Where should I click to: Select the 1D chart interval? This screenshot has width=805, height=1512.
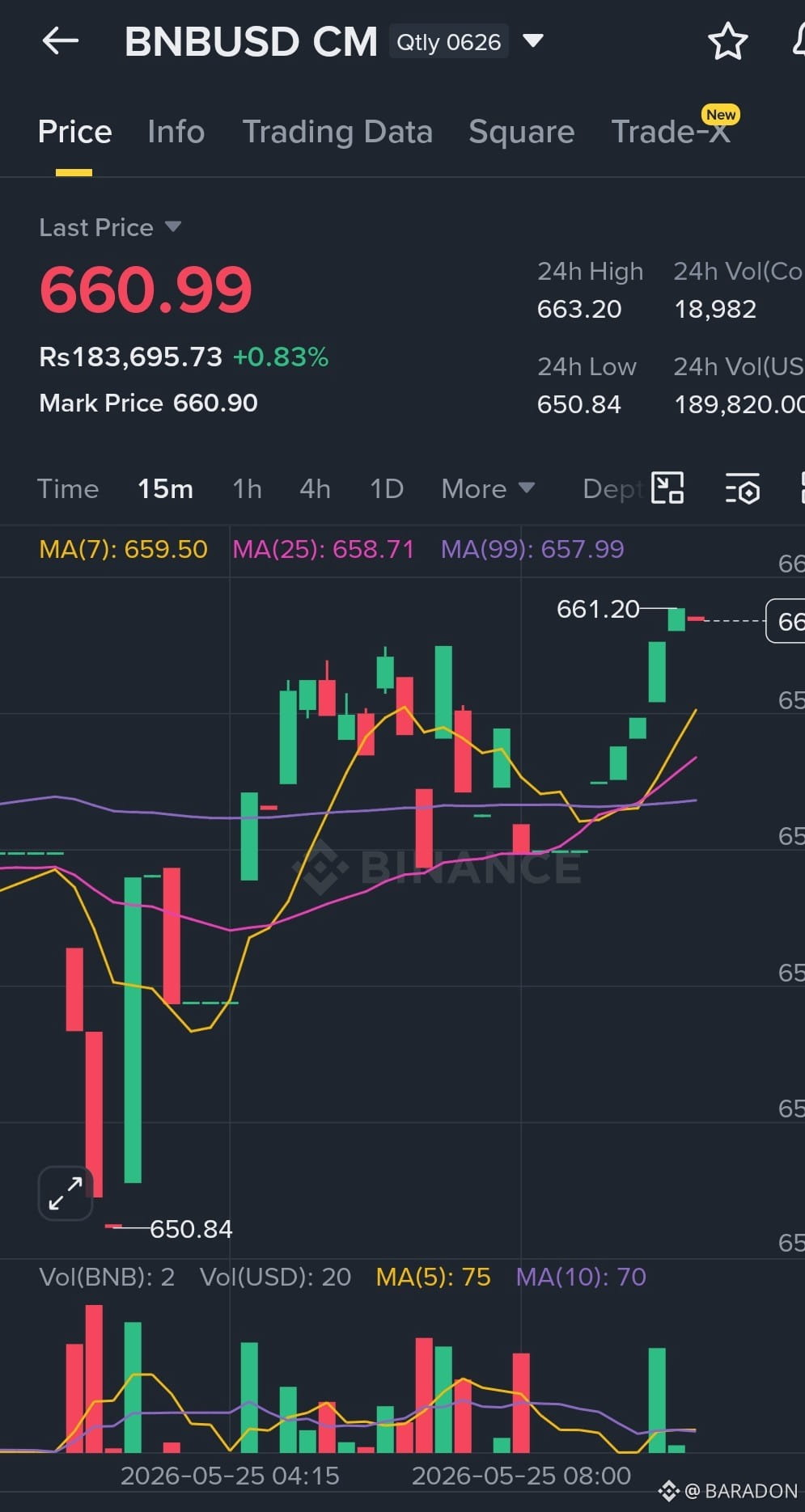click(386, 488)
